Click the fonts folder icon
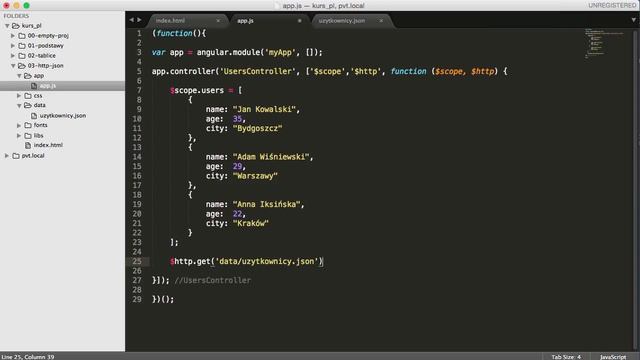 click(28, 125)
